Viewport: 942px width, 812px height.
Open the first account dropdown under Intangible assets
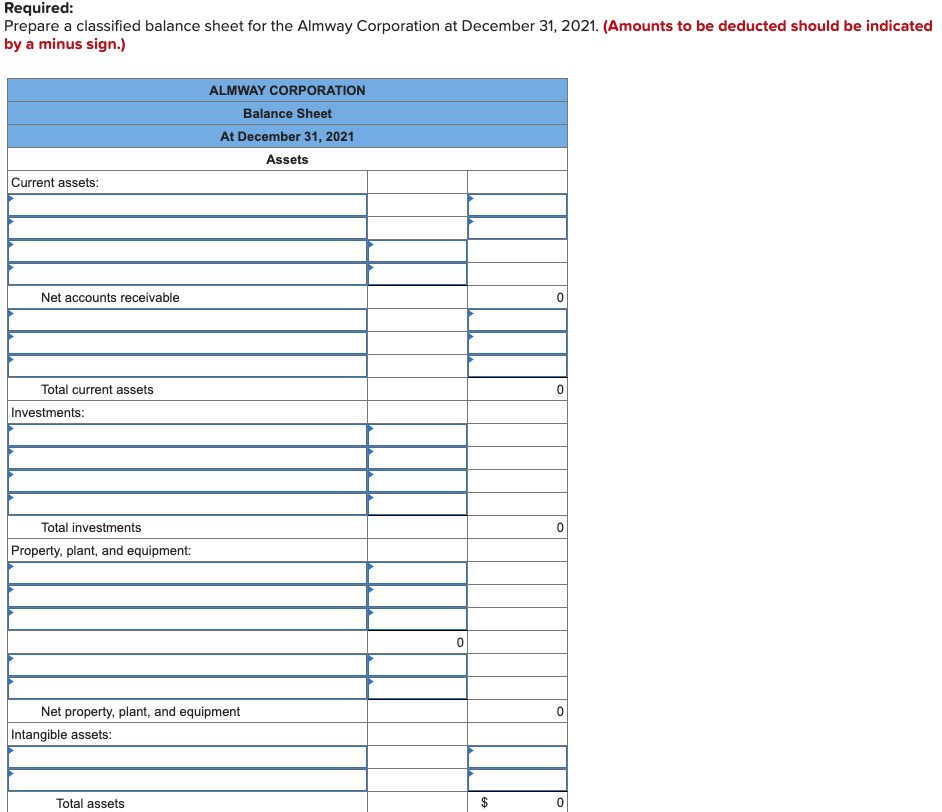click(185, 755)
